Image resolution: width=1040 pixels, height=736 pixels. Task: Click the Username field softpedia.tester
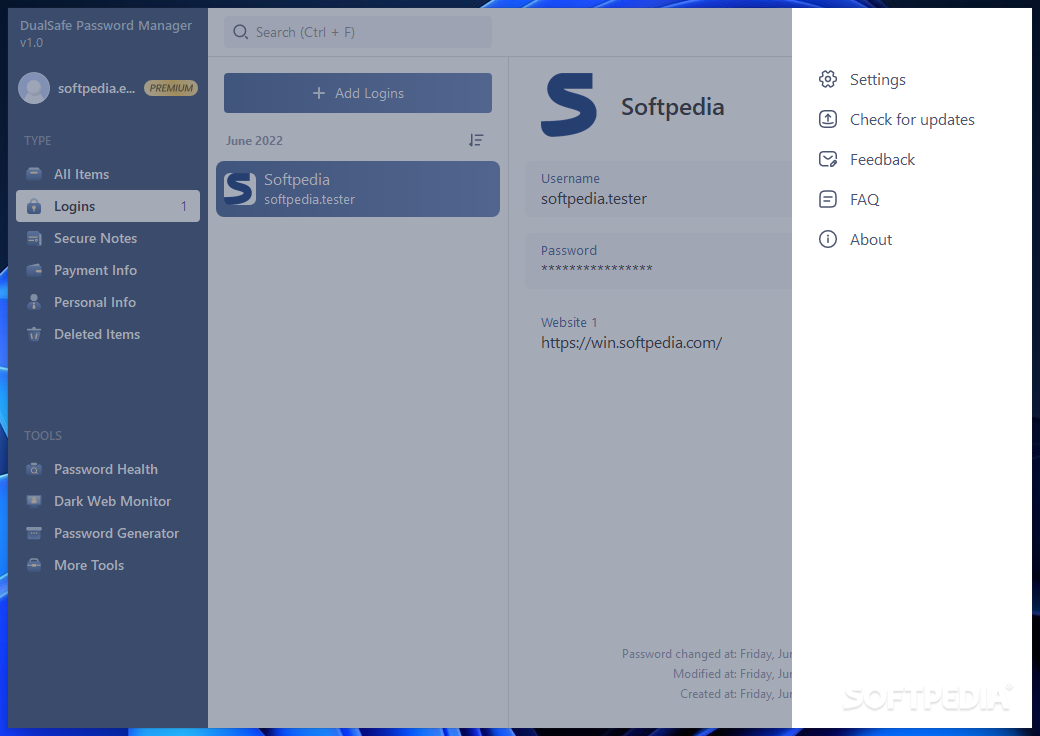658,189
